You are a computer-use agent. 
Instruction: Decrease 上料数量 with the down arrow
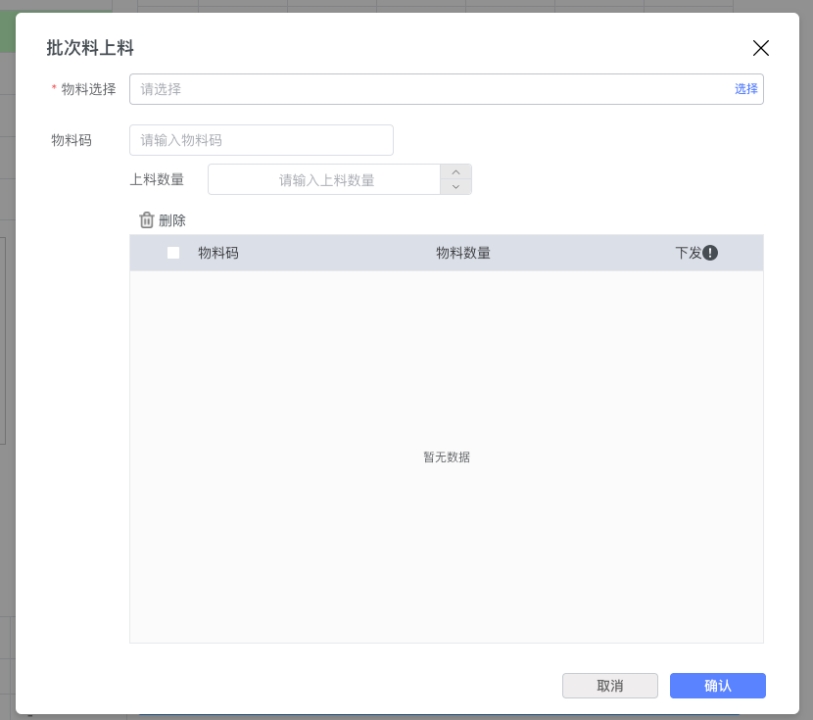456,187
